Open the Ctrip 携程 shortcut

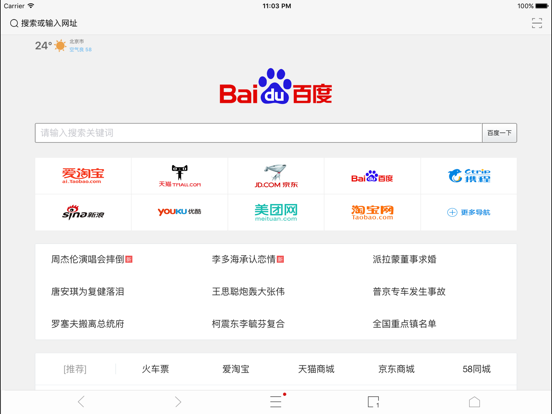pos(469,176)
